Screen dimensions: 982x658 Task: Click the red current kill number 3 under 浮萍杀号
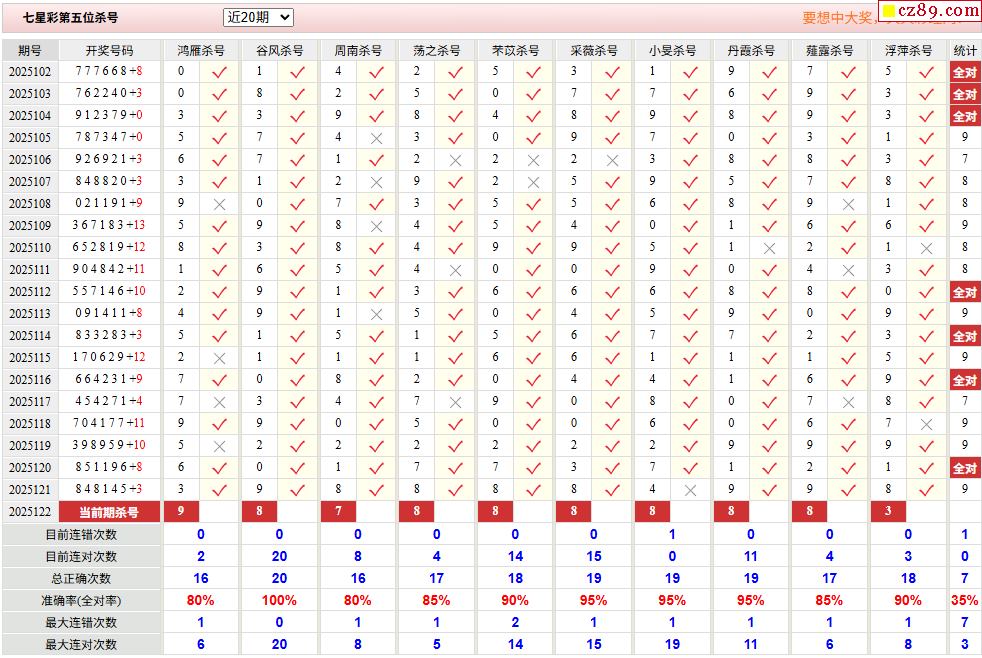tap(888, 511)
